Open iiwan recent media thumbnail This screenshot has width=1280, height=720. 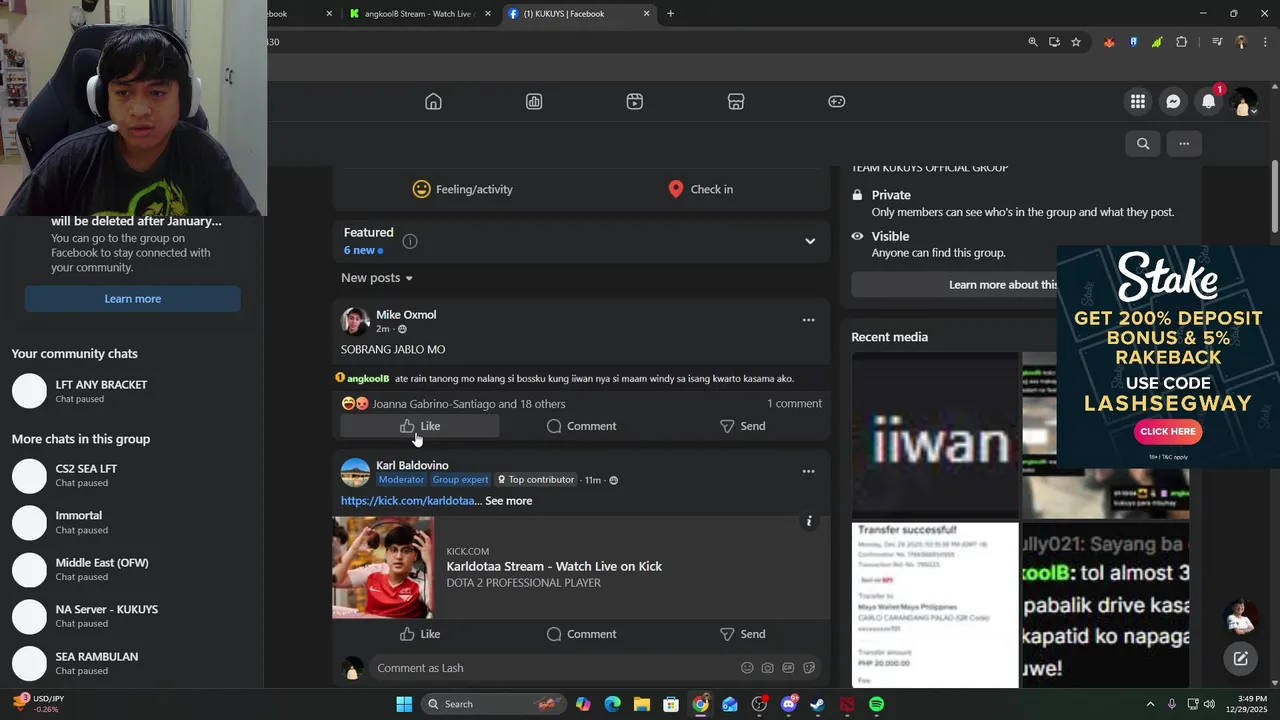[x=935, y=435]
